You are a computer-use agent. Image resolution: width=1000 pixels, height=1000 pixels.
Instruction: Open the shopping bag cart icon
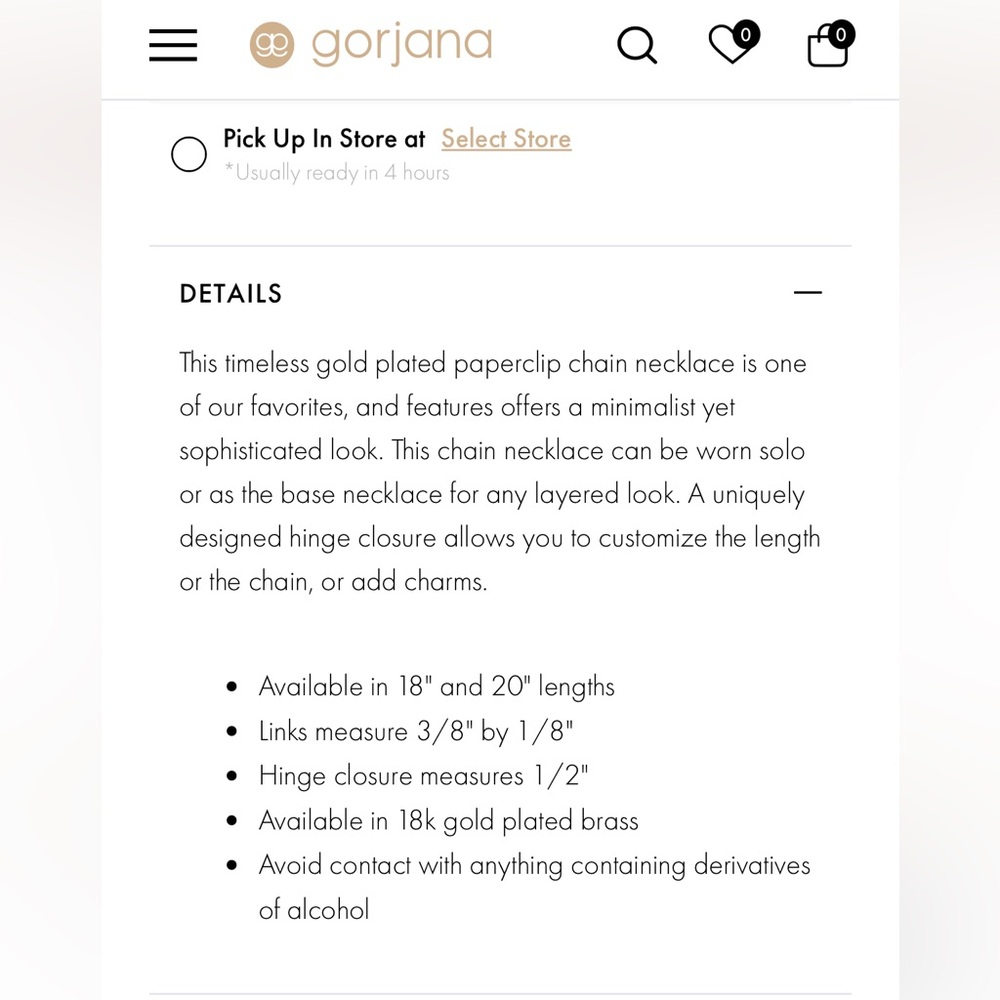[826, 48]
